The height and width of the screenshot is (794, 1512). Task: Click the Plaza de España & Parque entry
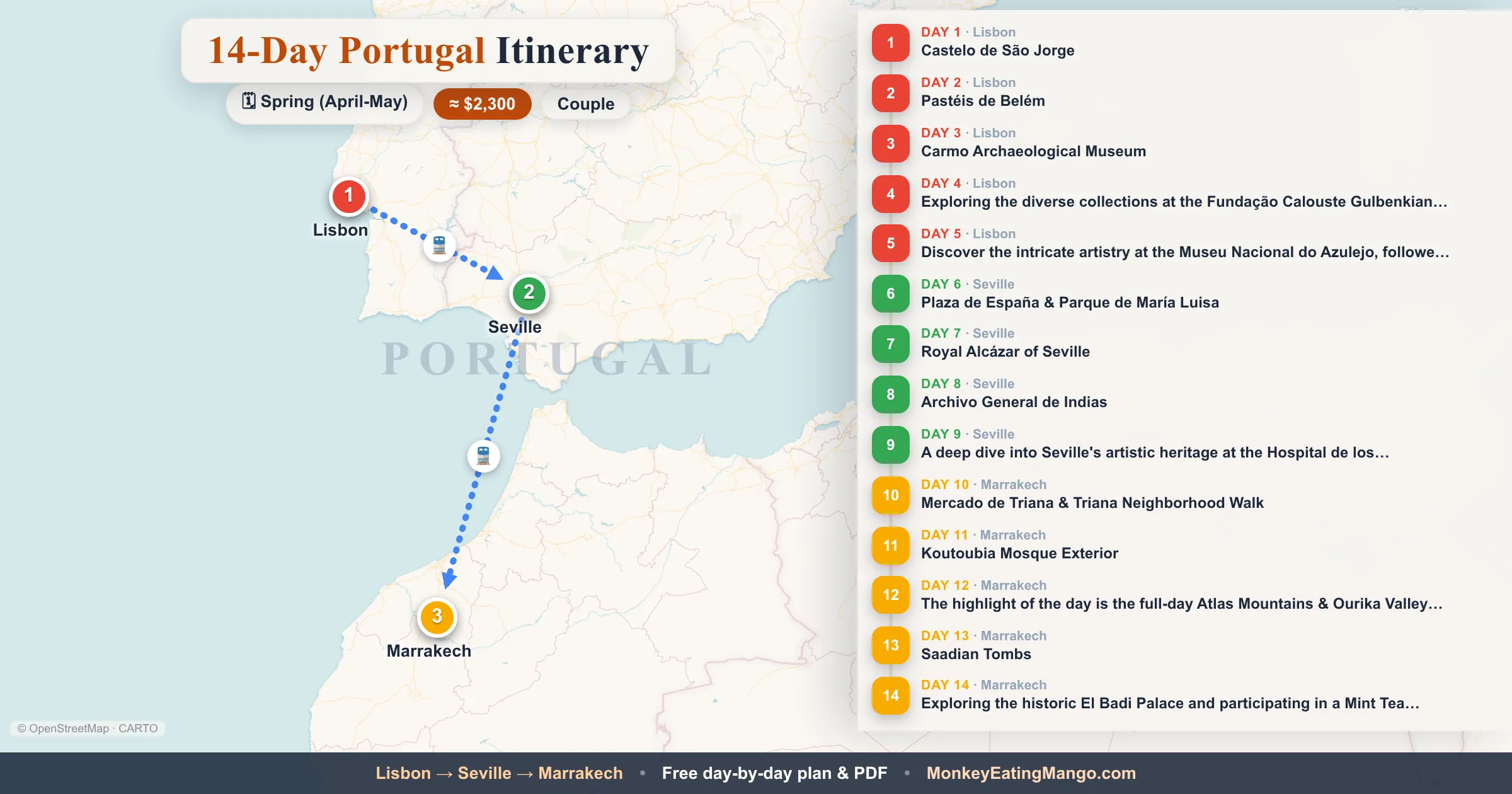1070,302
